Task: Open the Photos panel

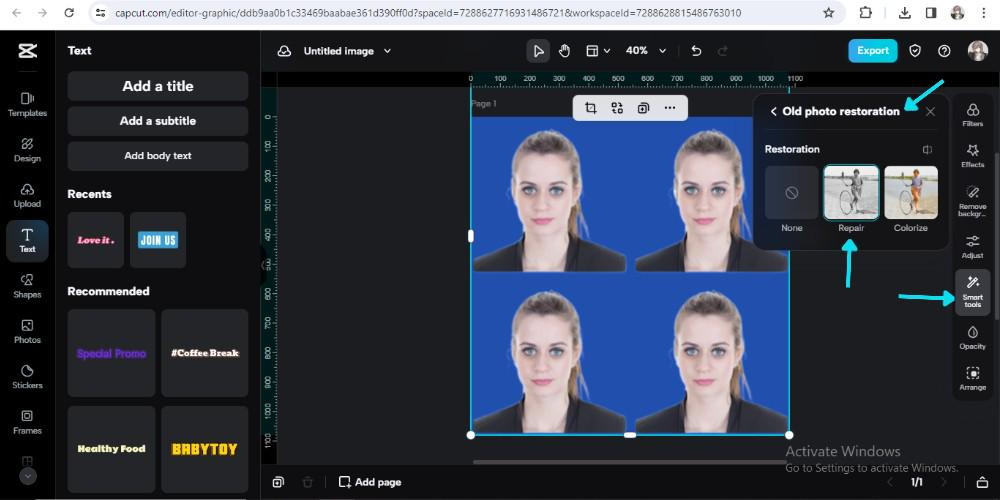Action: pos(27,332)
